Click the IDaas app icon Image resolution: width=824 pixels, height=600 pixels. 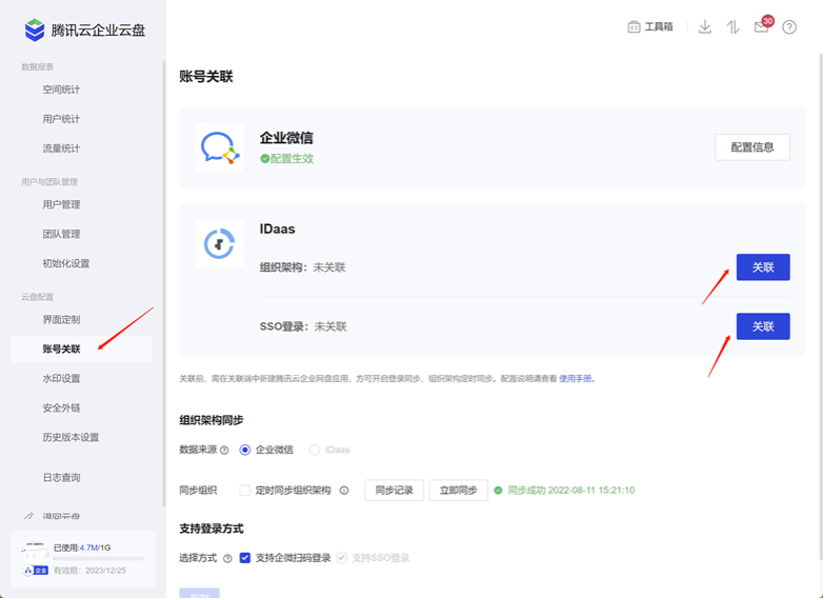tap(220, 244)
